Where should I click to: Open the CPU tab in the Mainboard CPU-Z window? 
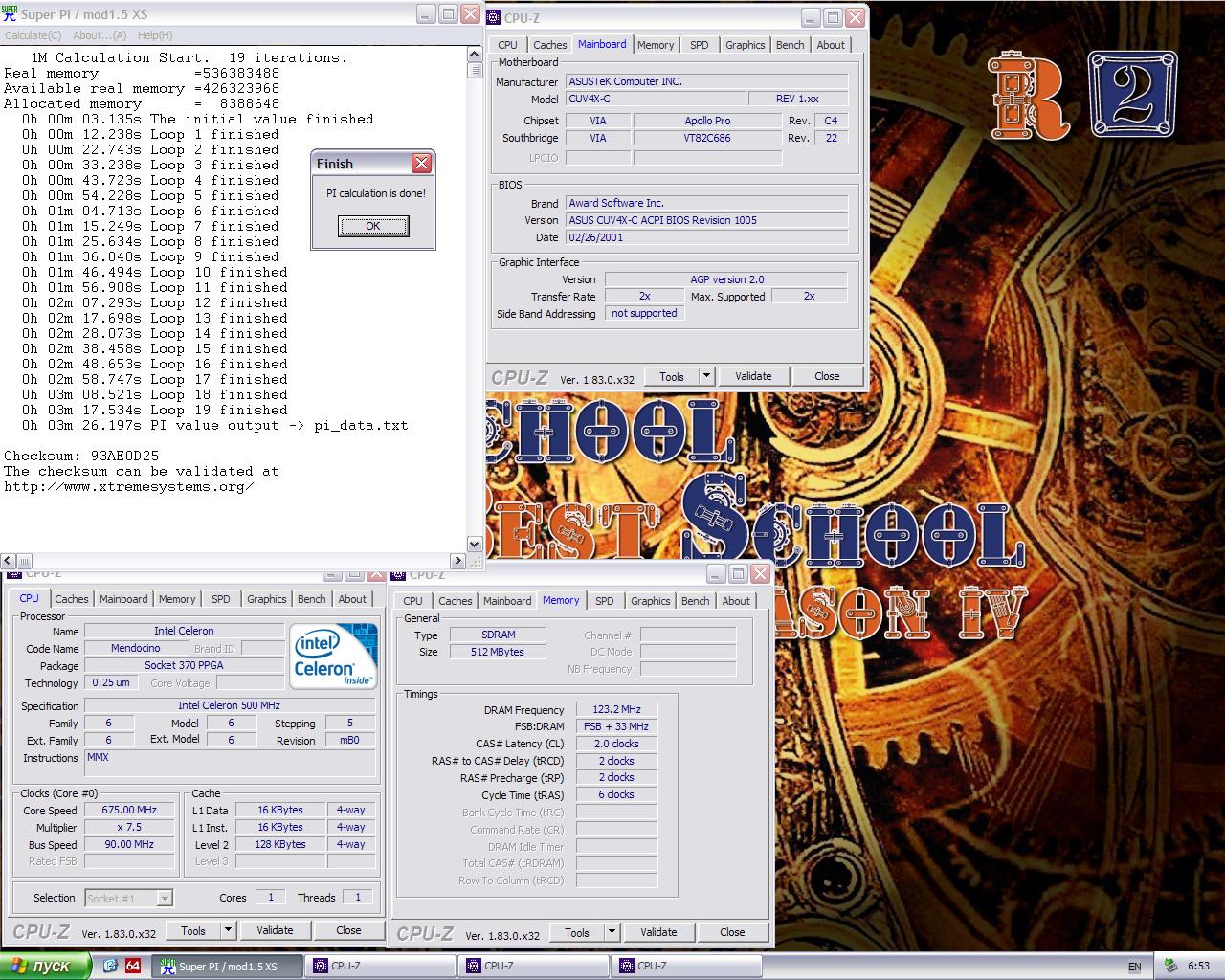coord(508,45)
